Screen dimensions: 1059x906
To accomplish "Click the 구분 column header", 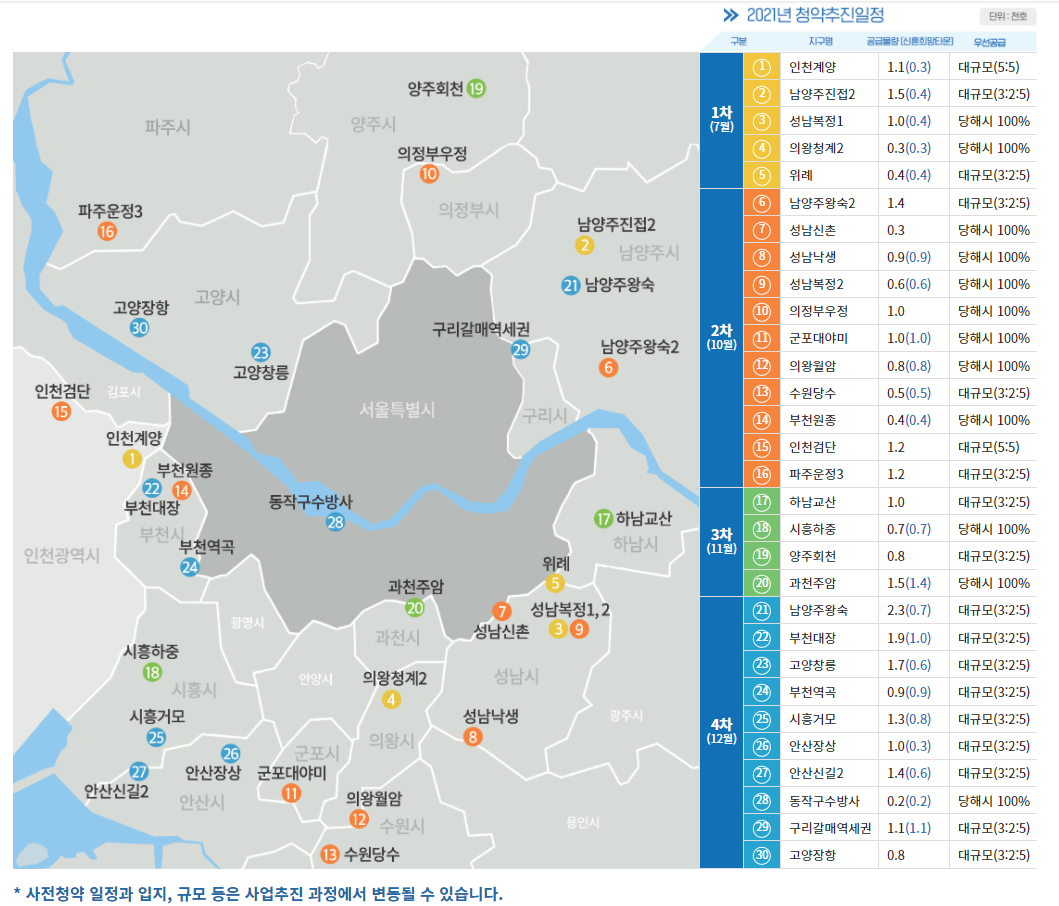I will click(738, 41).
